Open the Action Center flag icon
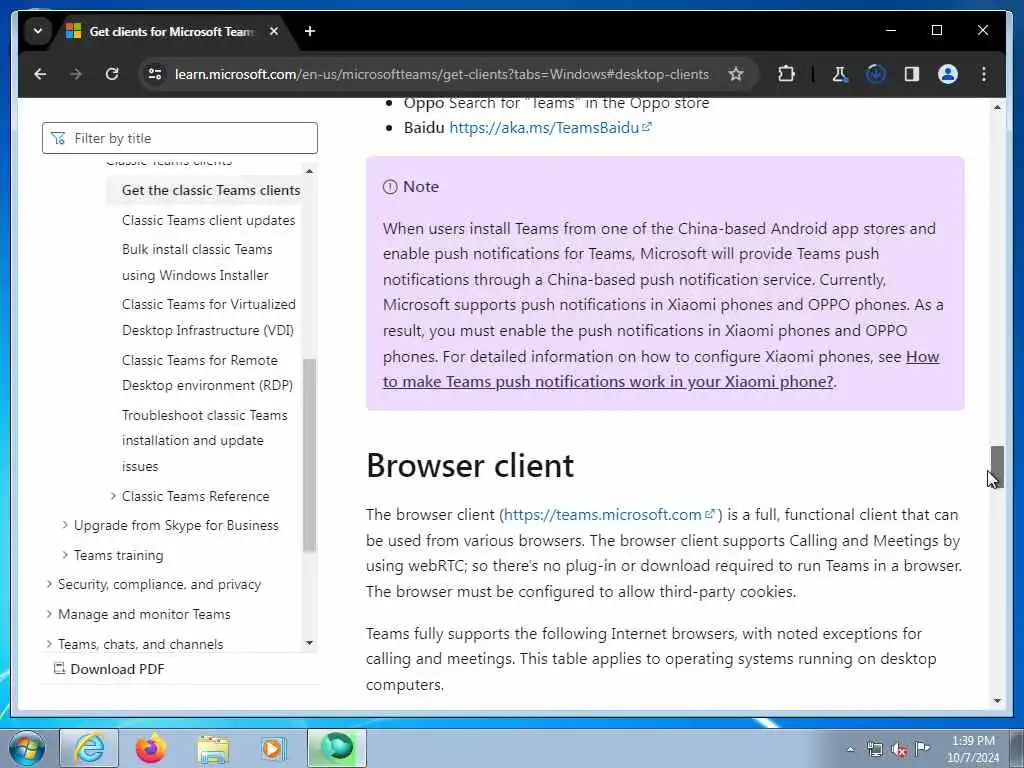 923,748
